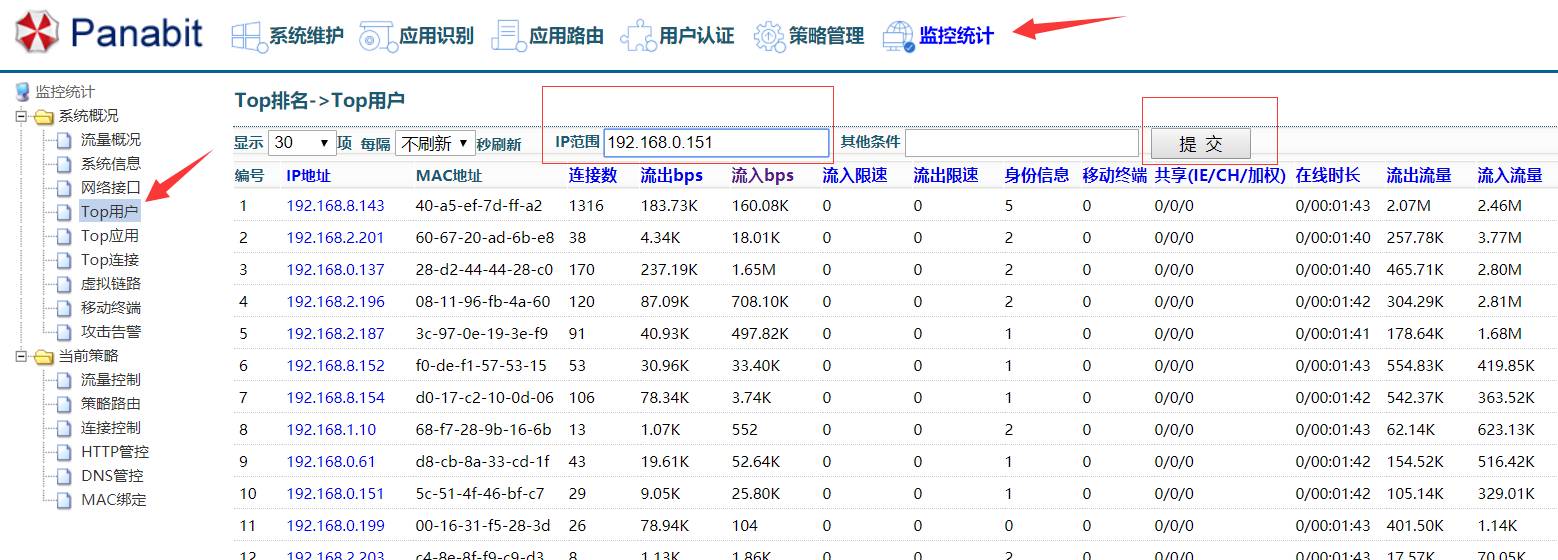Open 网络接口 in sidebar tree
The width and height of the screenshot is (1558, 560).
pyautogui.click(x=111, y=188)
